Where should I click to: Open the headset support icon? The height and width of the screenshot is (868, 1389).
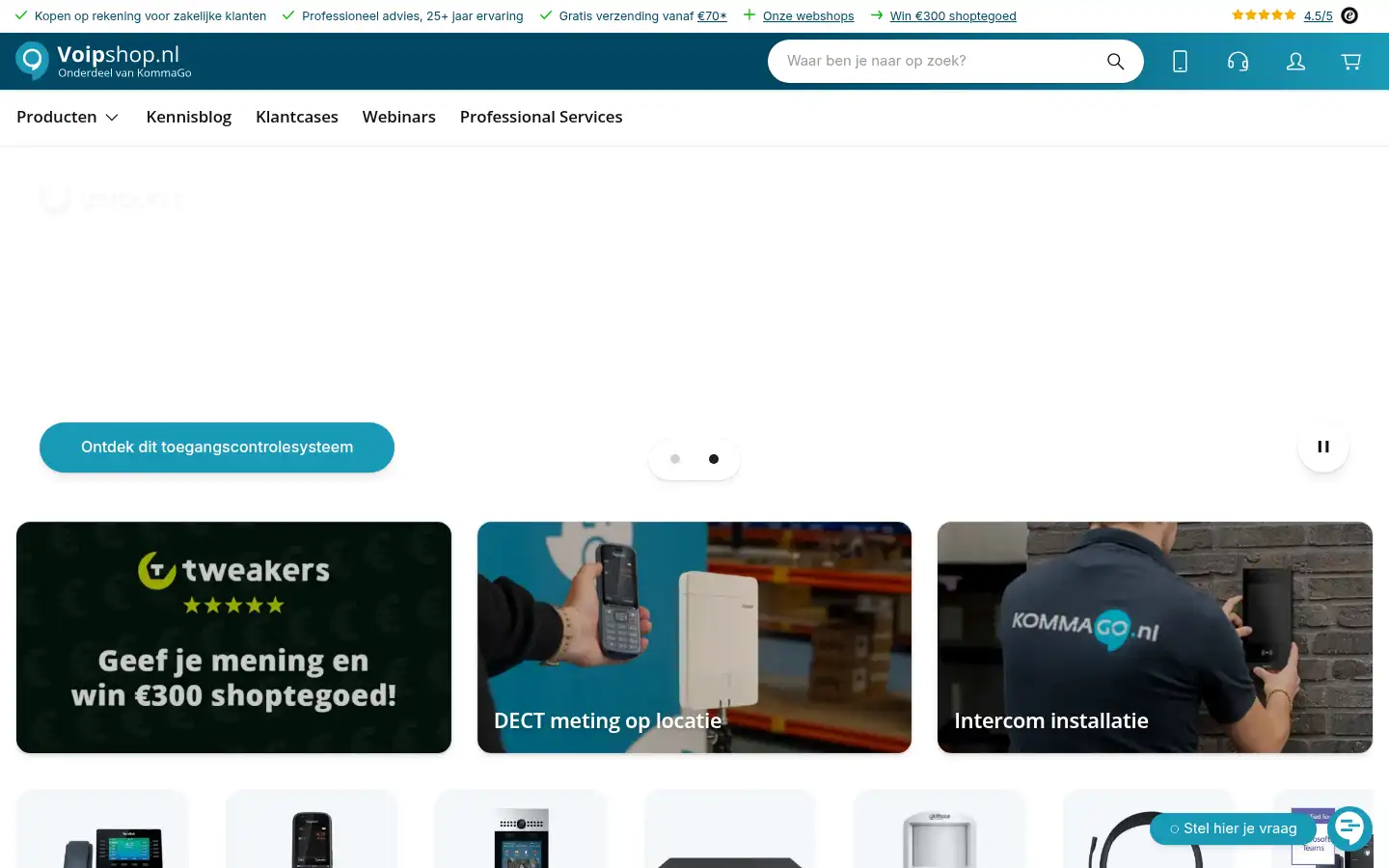pyautogui.click(x=1238, y=61)
